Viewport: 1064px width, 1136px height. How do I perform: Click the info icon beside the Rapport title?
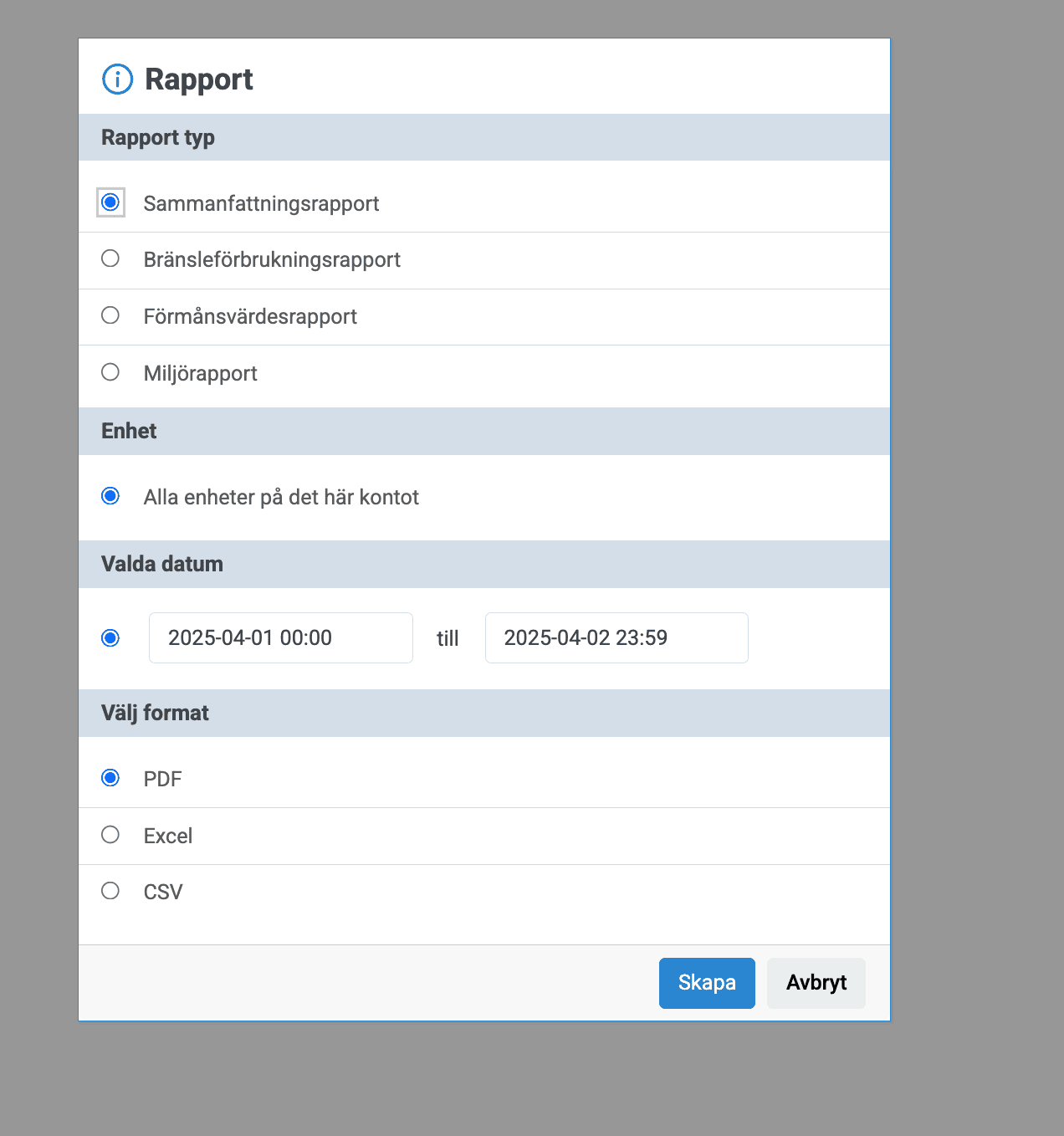(x=117, y=79)
